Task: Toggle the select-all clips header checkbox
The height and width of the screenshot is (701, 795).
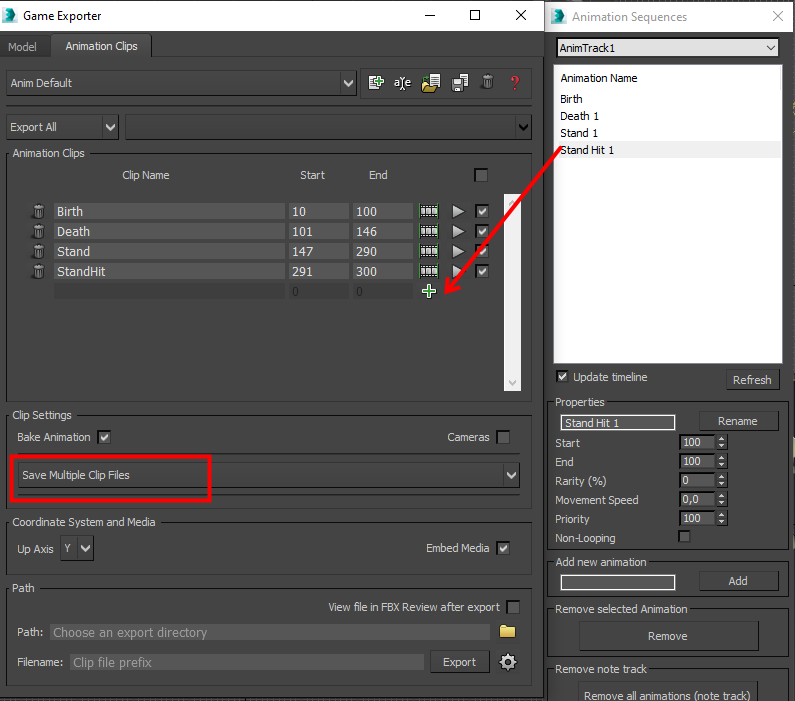Action: (x=481, y=175)
